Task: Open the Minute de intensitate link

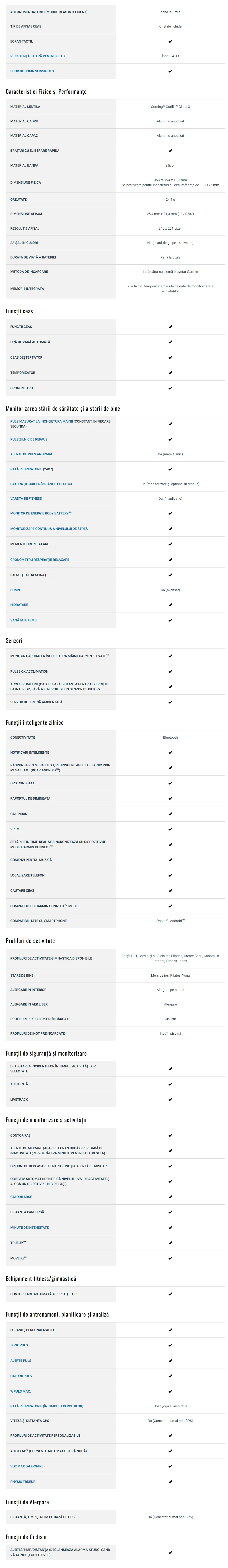Action: [x=29, y=1227]
